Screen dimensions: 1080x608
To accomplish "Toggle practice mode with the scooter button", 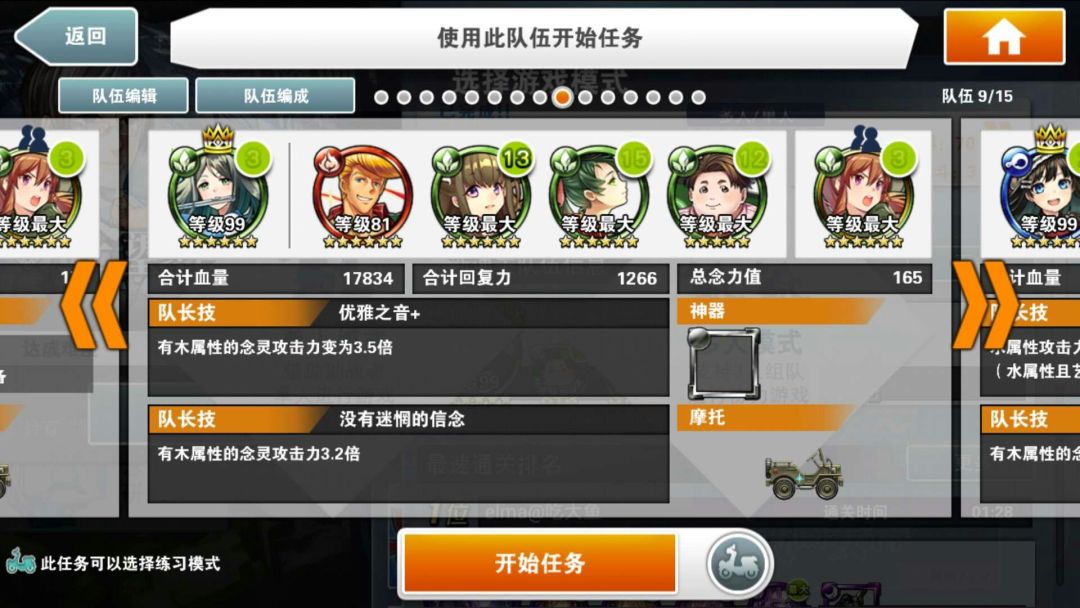I will (x=738, y=564).
